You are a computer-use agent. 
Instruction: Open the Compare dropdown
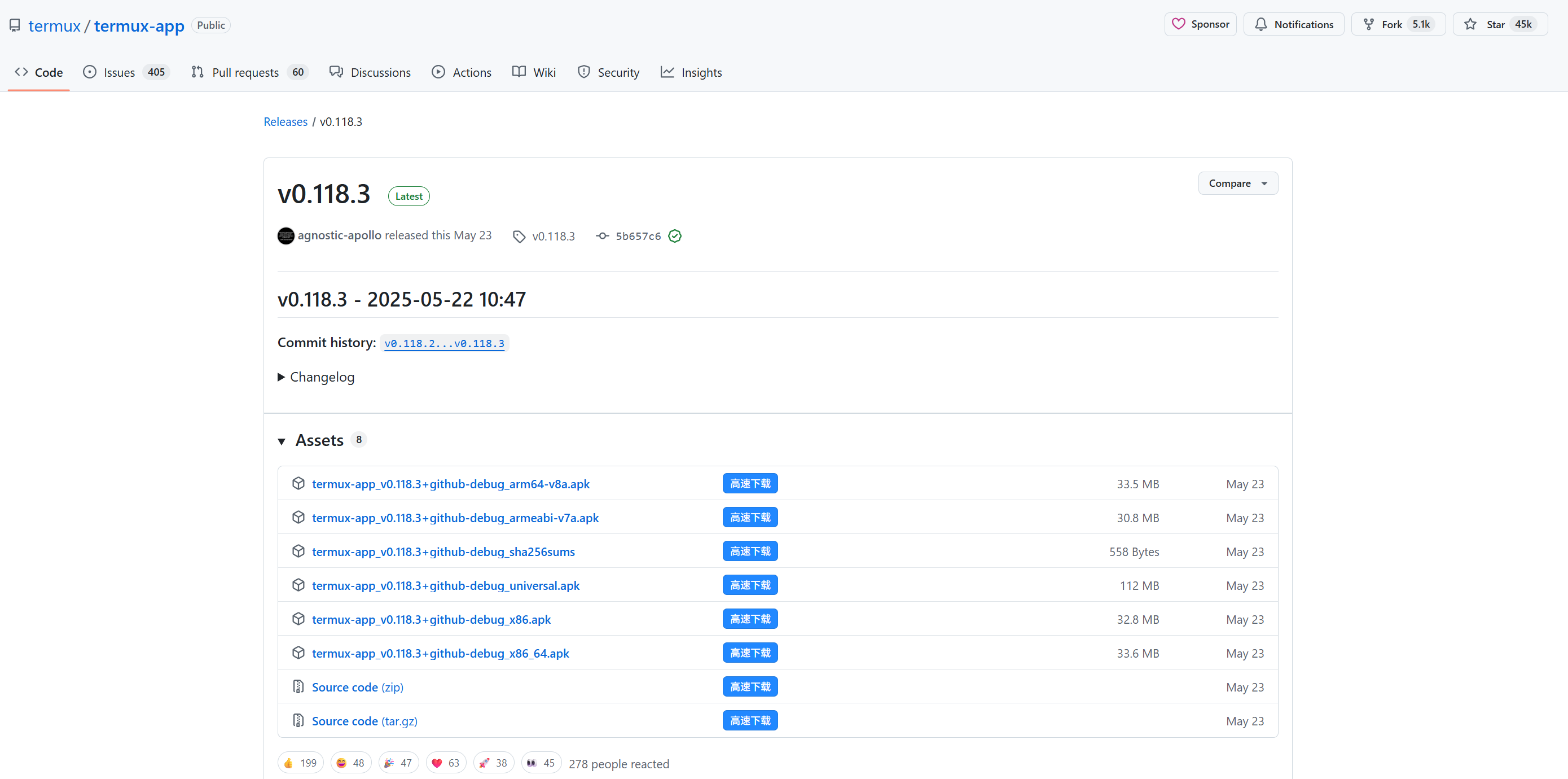pyautogui.click(x=1237, y=183)
